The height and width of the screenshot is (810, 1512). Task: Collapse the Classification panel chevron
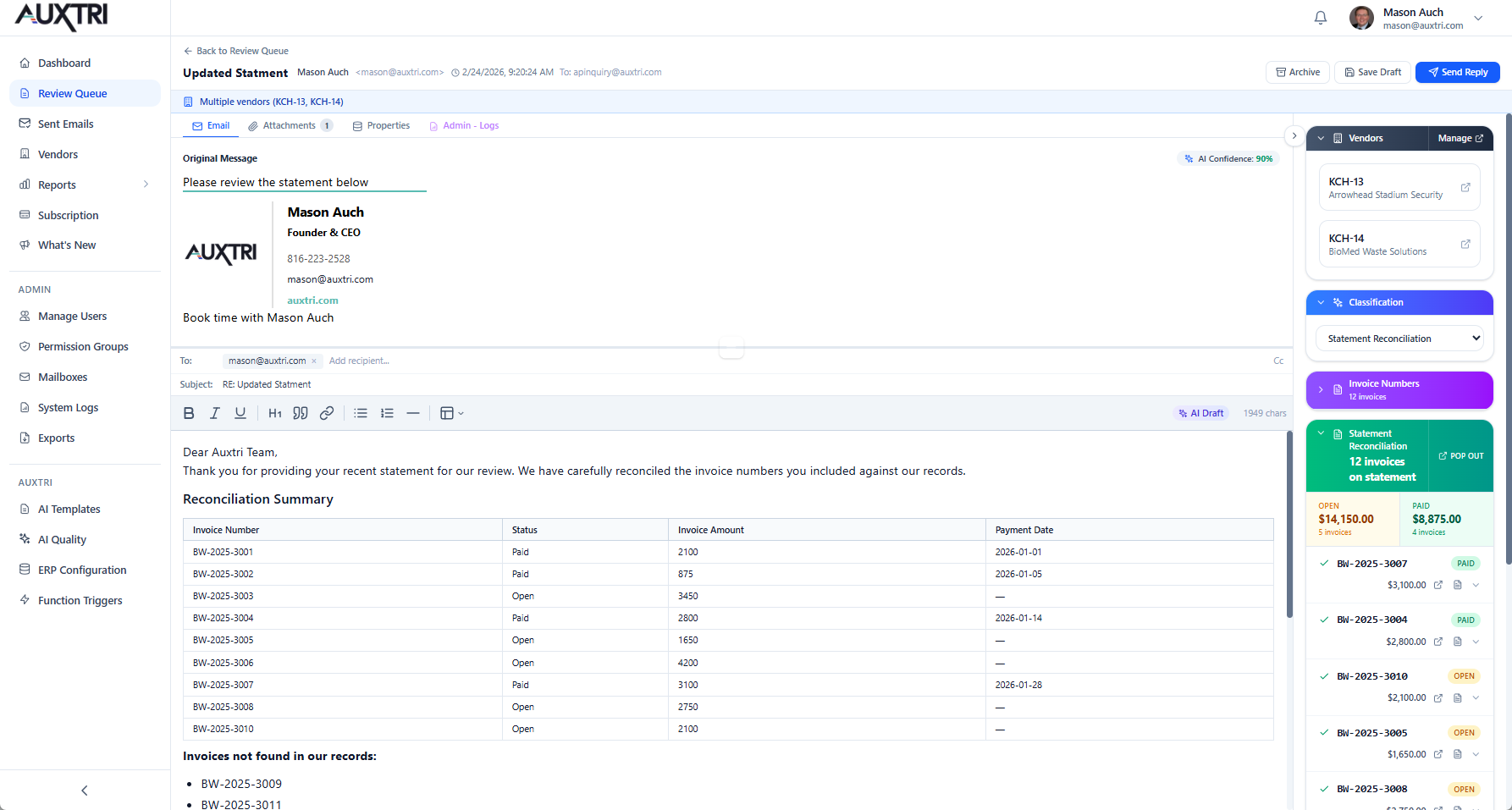coord(1321,302)
